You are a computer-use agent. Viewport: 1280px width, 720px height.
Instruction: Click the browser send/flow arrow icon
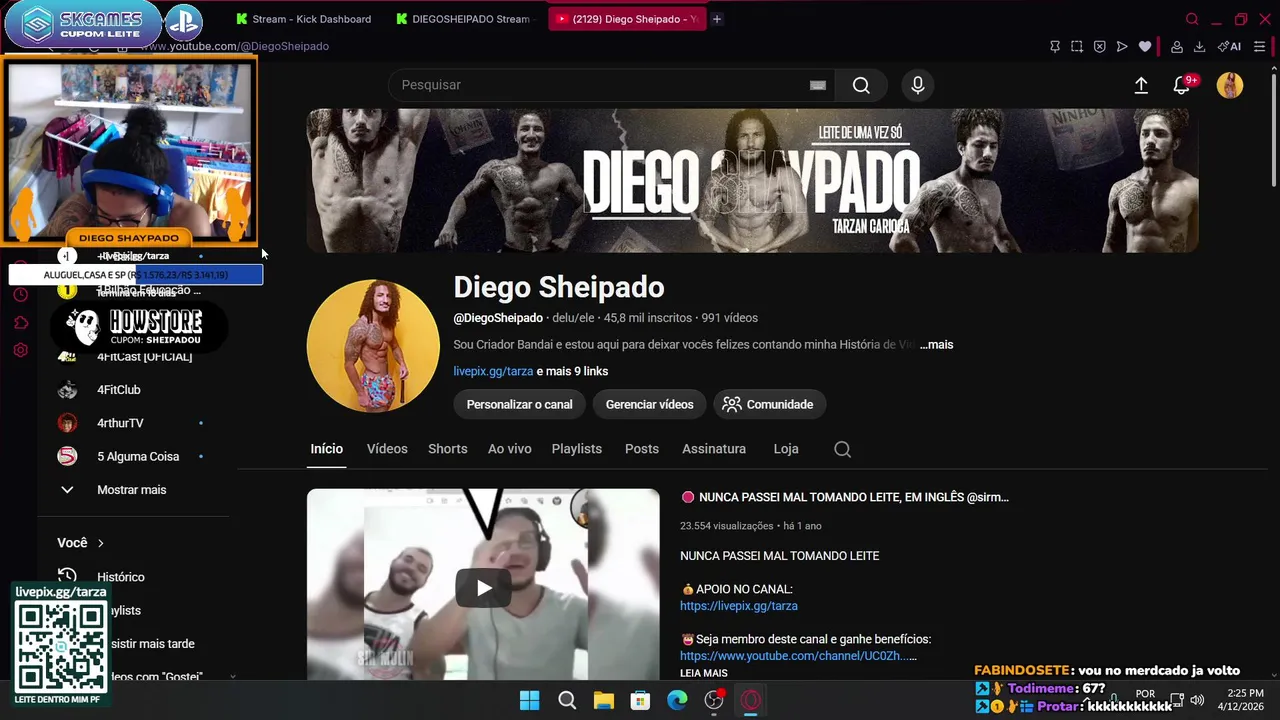[x=1122, y=46]
